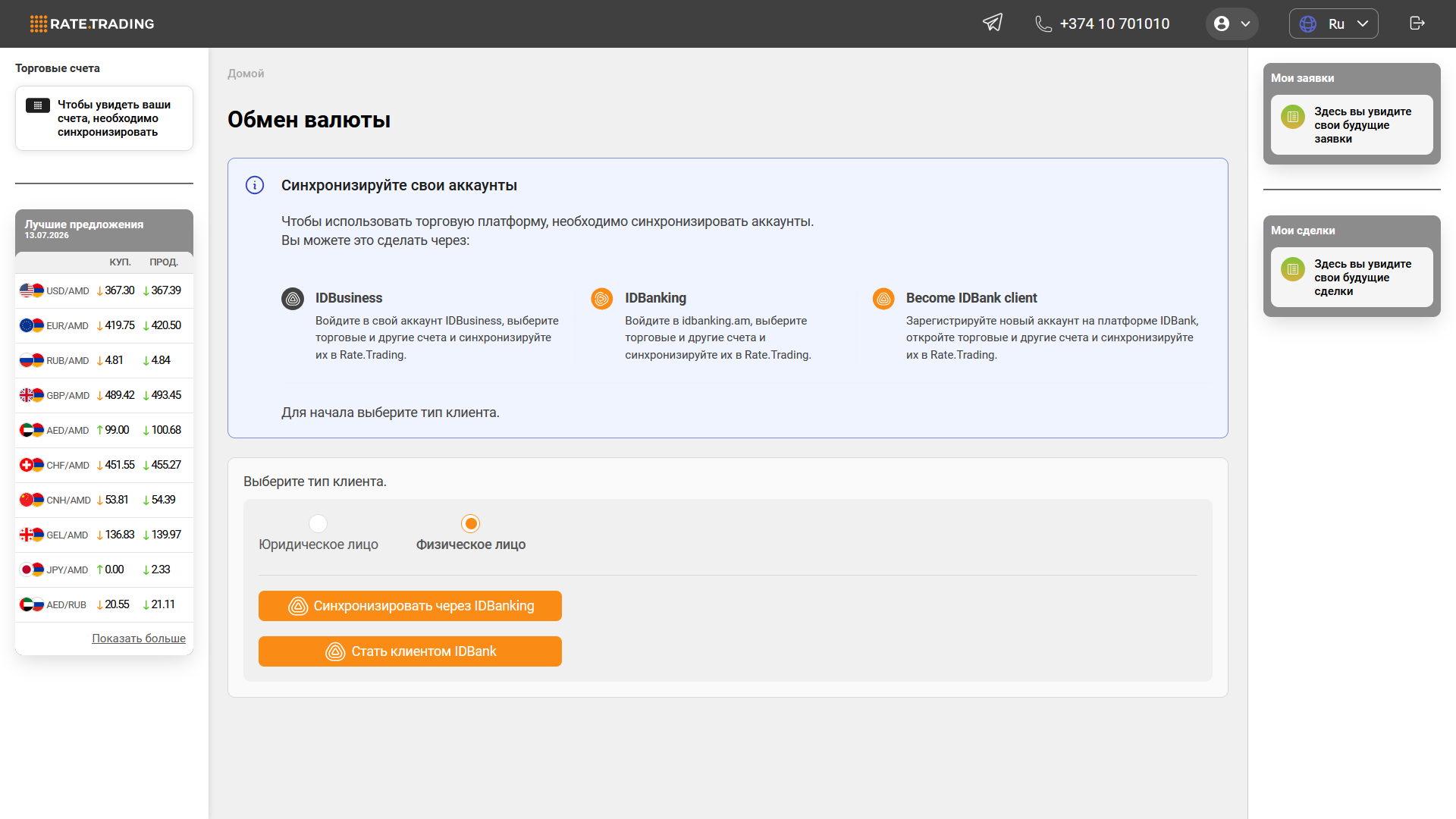Select the Юридическое лицо radio button

318,523
